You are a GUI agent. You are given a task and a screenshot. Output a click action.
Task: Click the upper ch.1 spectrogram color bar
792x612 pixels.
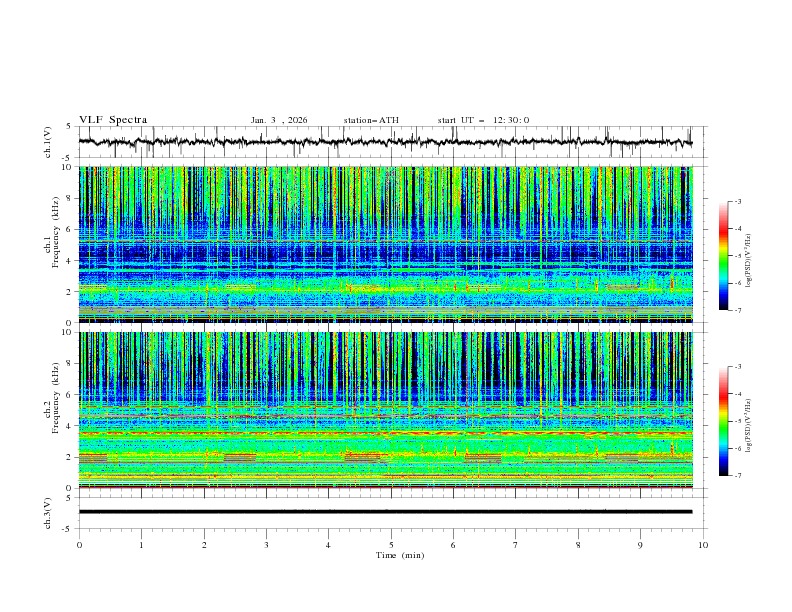(723, 256)
